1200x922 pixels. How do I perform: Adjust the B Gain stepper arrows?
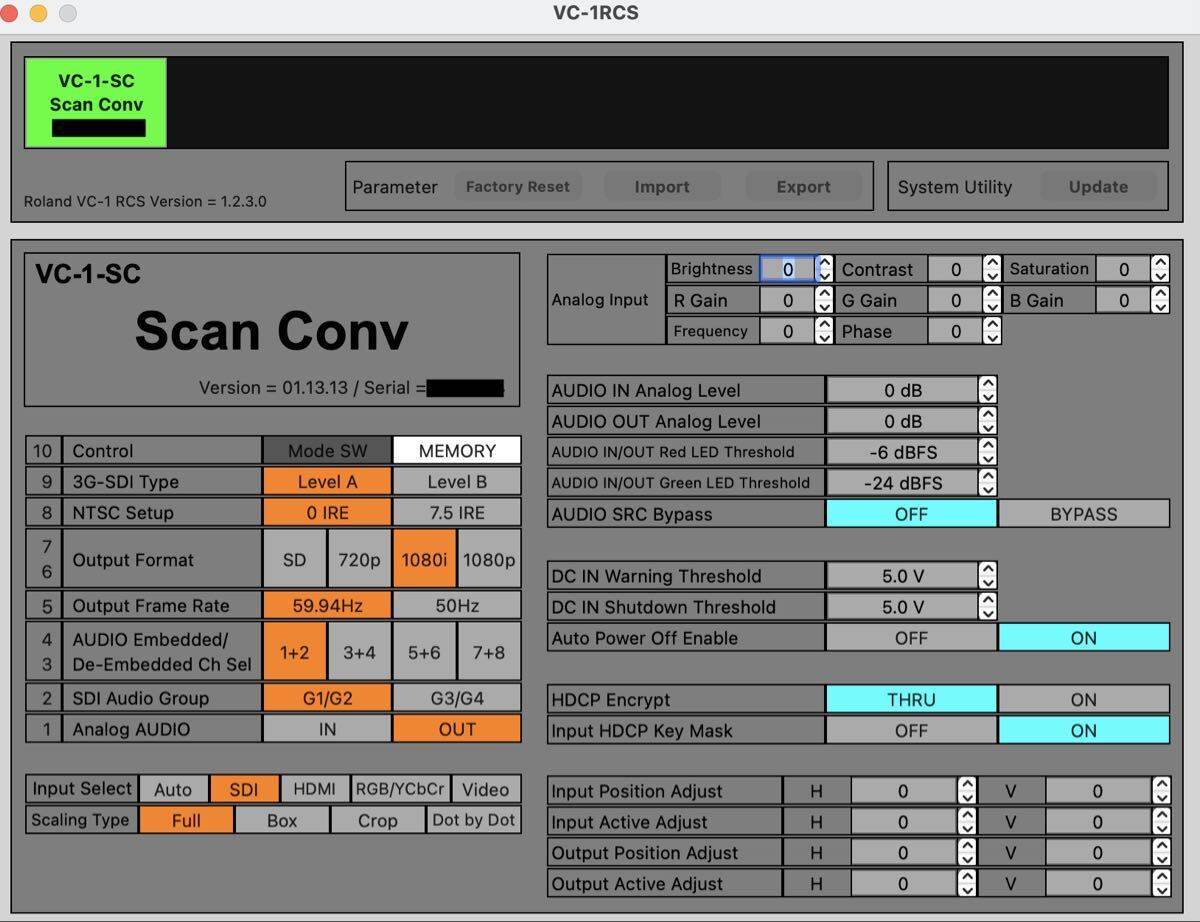tap(1160, 300)
